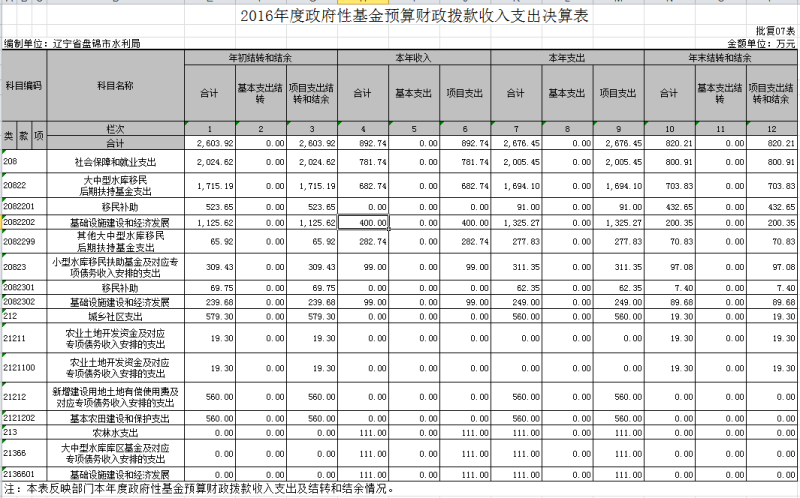Click subject code 20823

(x=24, y=267)
